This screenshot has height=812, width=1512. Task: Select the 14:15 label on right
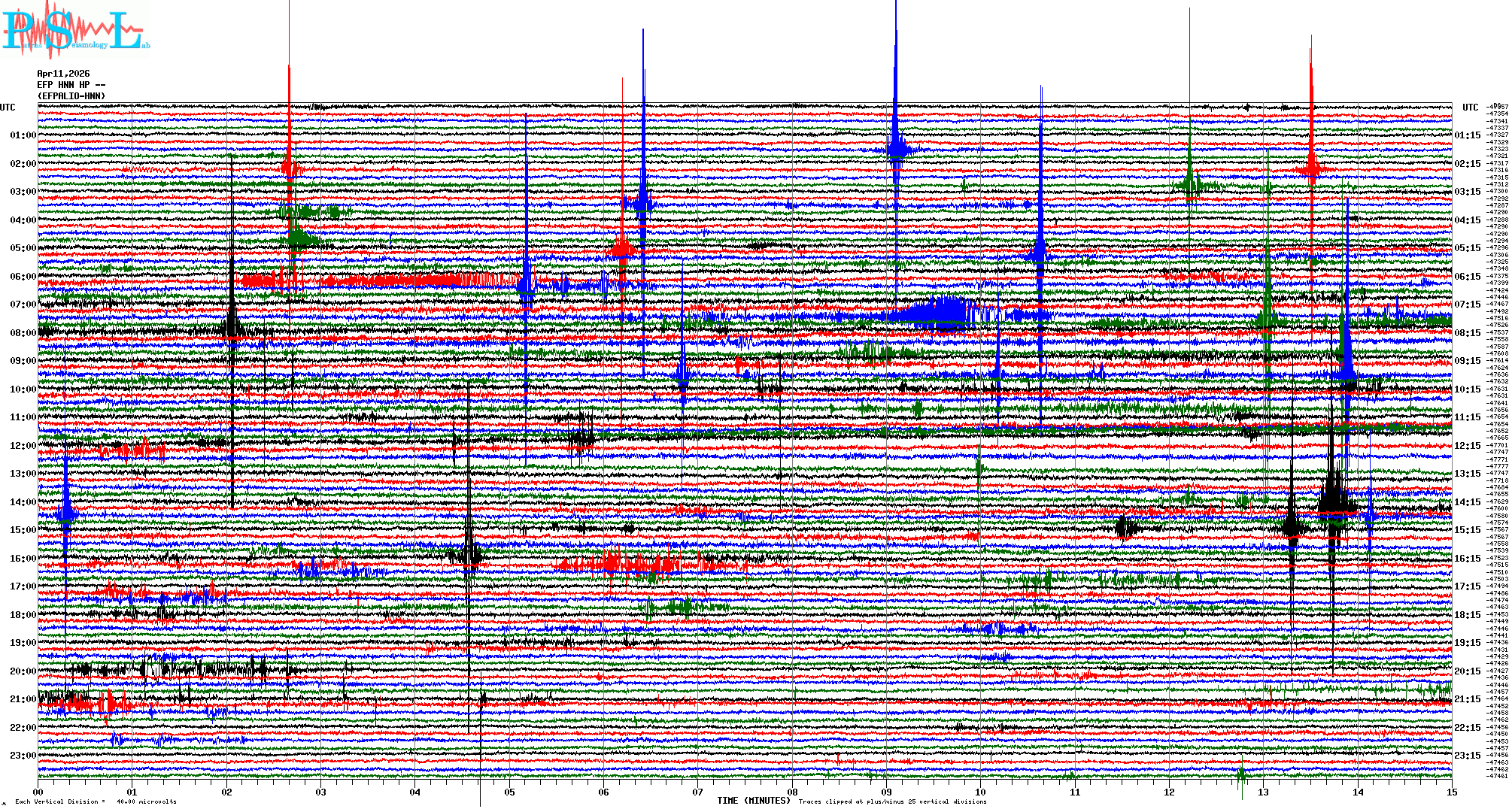click(x=1467, y=502)
